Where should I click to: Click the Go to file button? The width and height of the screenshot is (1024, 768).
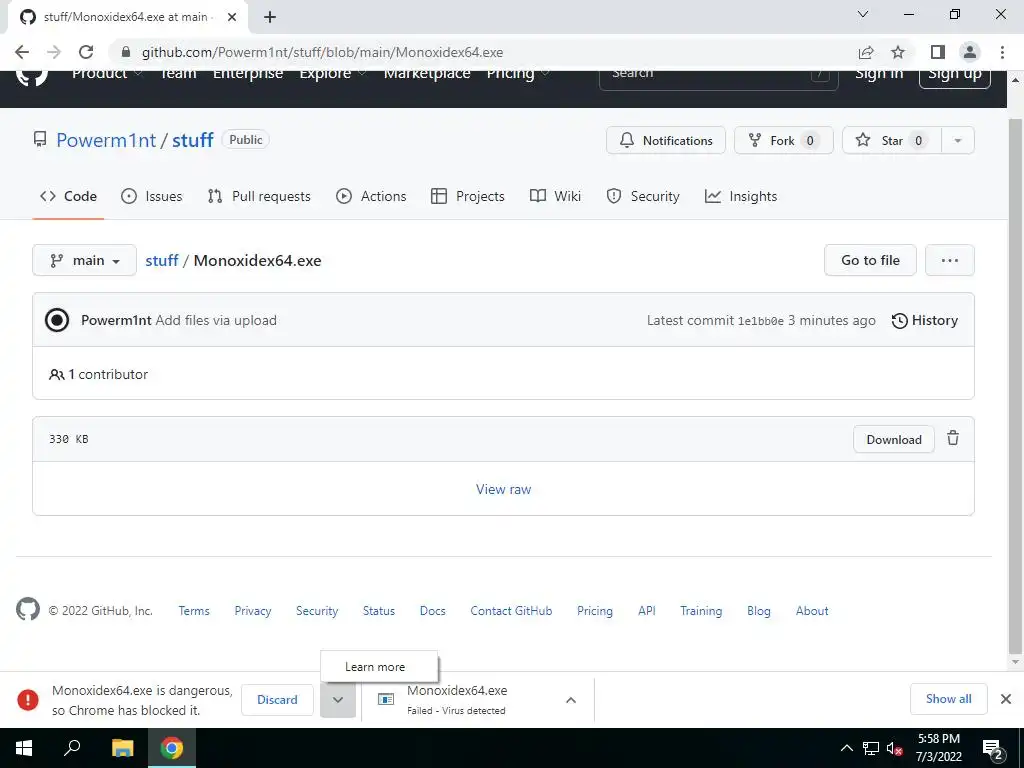pyautogui.click(x=870, y=261)
